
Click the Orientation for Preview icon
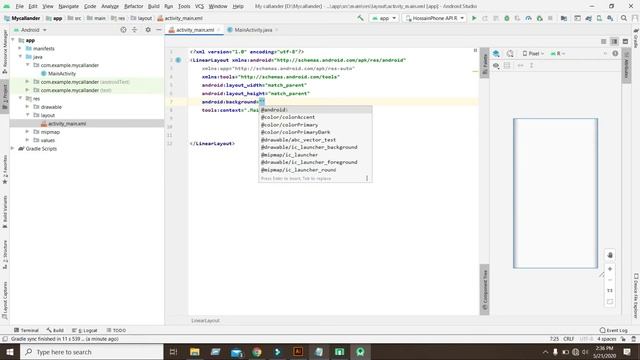(x=510, y=53)
